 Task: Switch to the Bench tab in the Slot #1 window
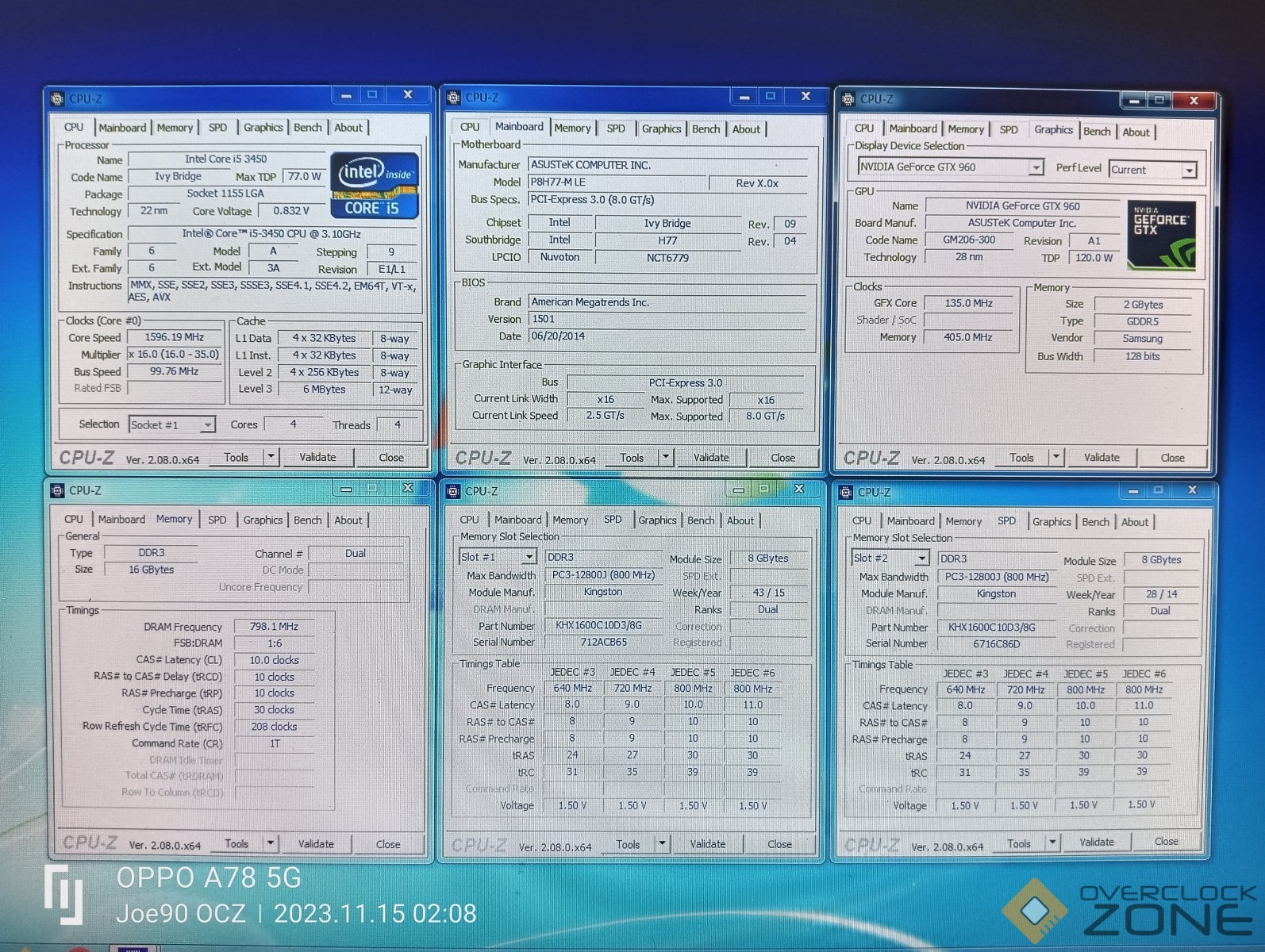coord(701,521)
